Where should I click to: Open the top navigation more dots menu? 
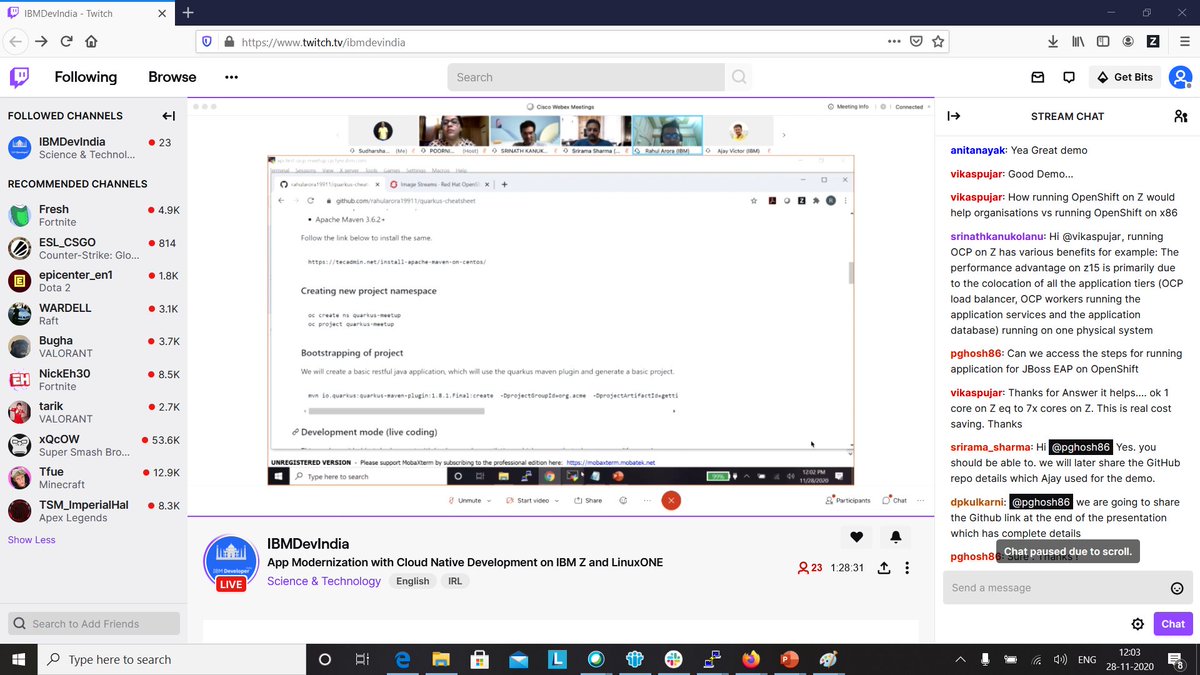coord(231,77)
